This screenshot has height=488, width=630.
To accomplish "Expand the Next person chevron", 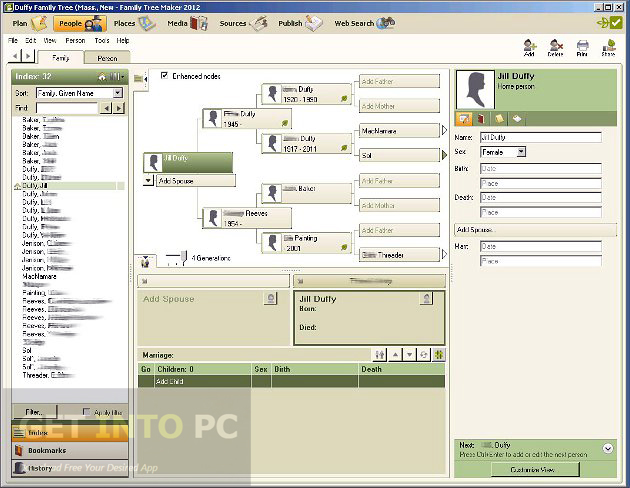I will (x=608, y=448).
